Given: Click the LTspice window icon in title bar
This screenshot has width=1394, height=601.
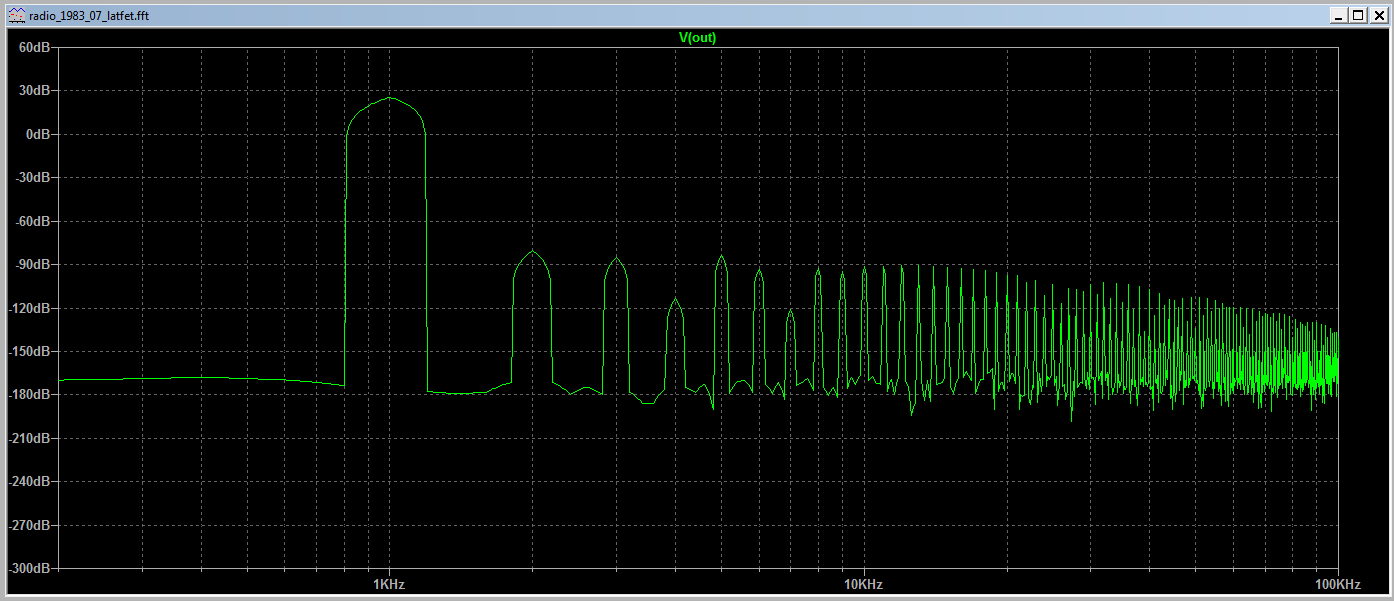Looking at the screenshot, I should point(17,15).
